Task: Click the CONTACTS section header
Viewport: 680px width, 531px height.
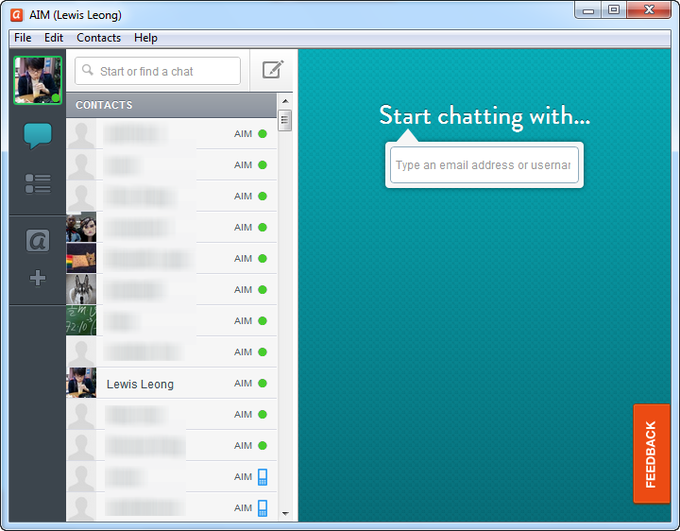Action: (x=171, y=105)
